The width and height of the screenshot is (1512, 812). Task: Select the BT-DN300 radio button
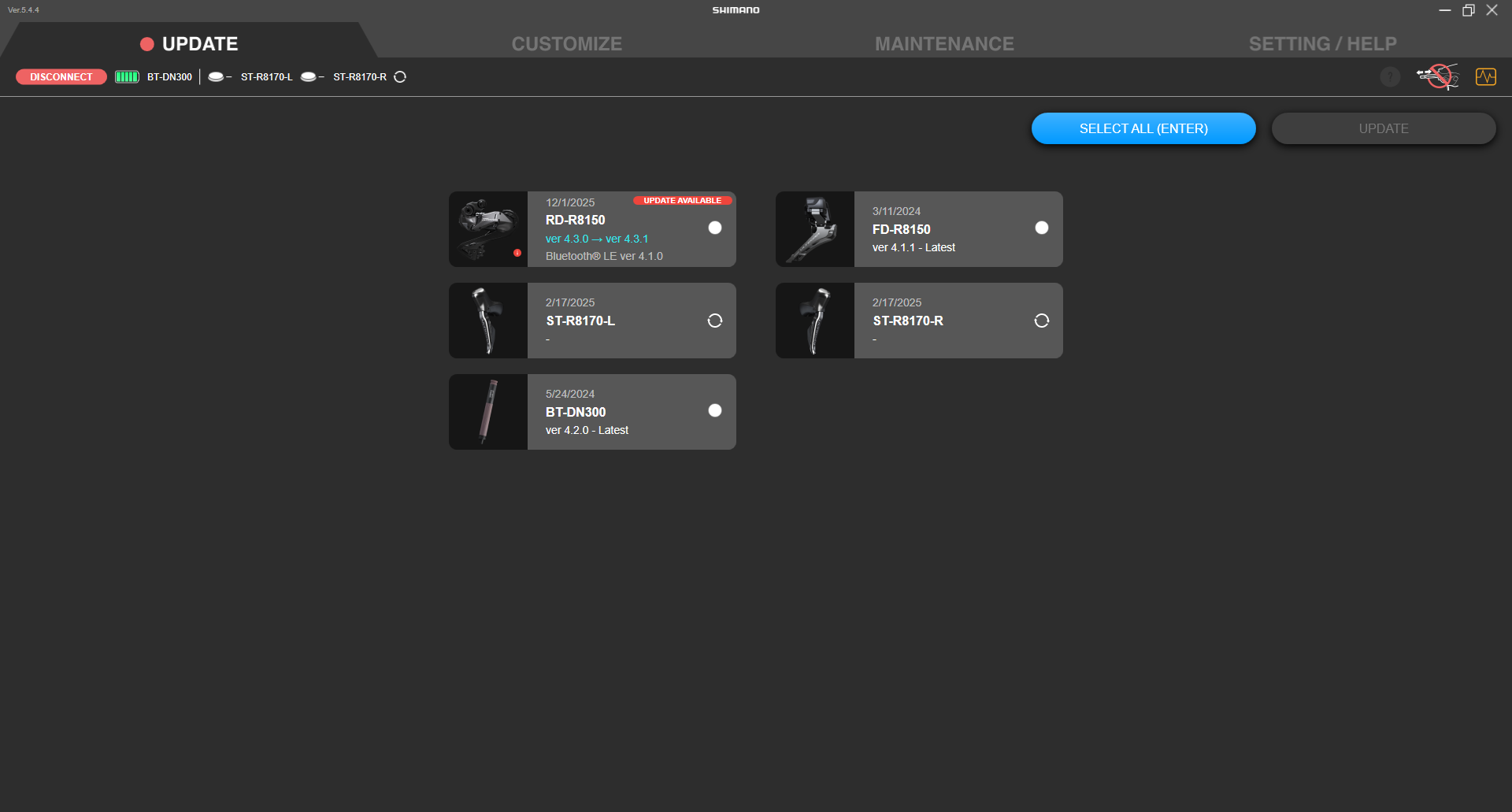(x=714, y=411)
